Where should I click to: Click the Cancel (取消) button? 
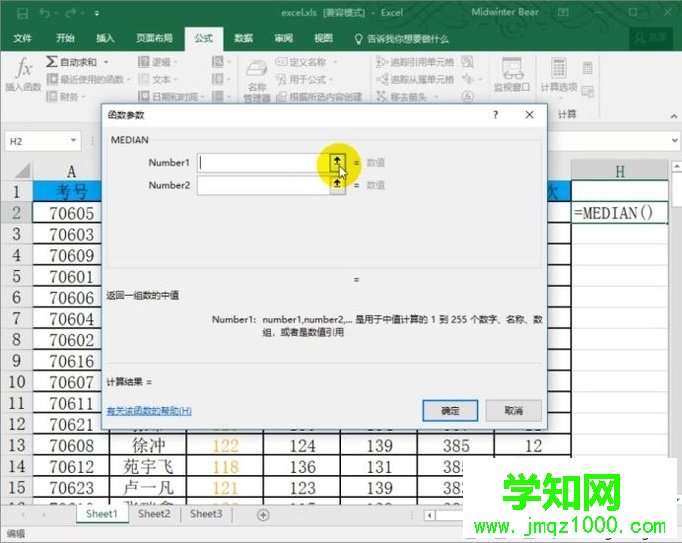[x=514, y=410]
